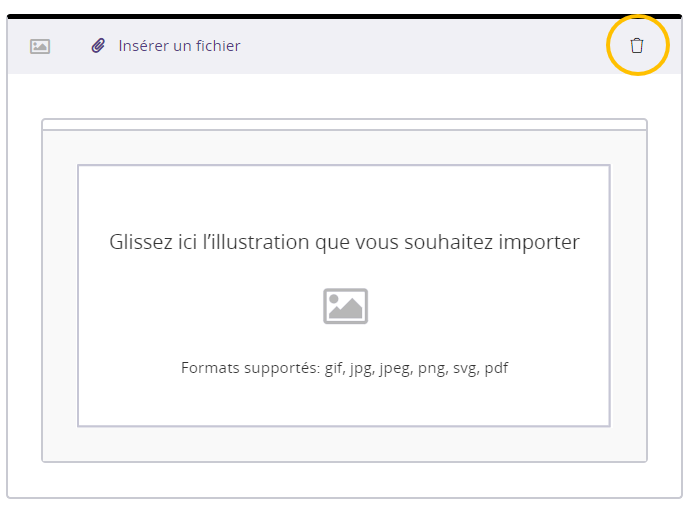Click the "Formats supportés" caption line
Image resolution: width=689 pixels, height=506 pixels.
click(344, 368)
